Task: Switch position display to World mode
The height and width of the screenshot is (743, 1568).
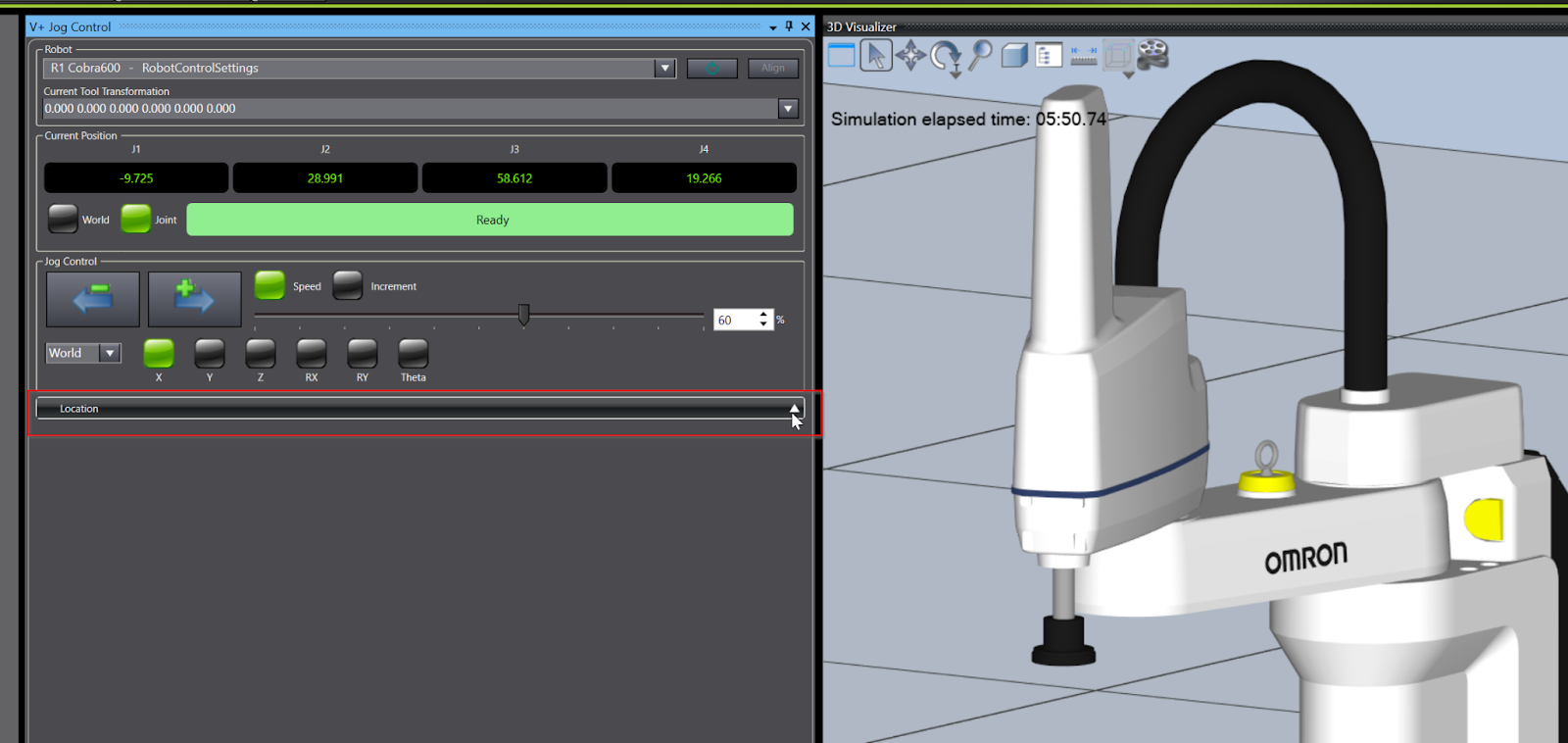Action: click(x=64, y=219)
